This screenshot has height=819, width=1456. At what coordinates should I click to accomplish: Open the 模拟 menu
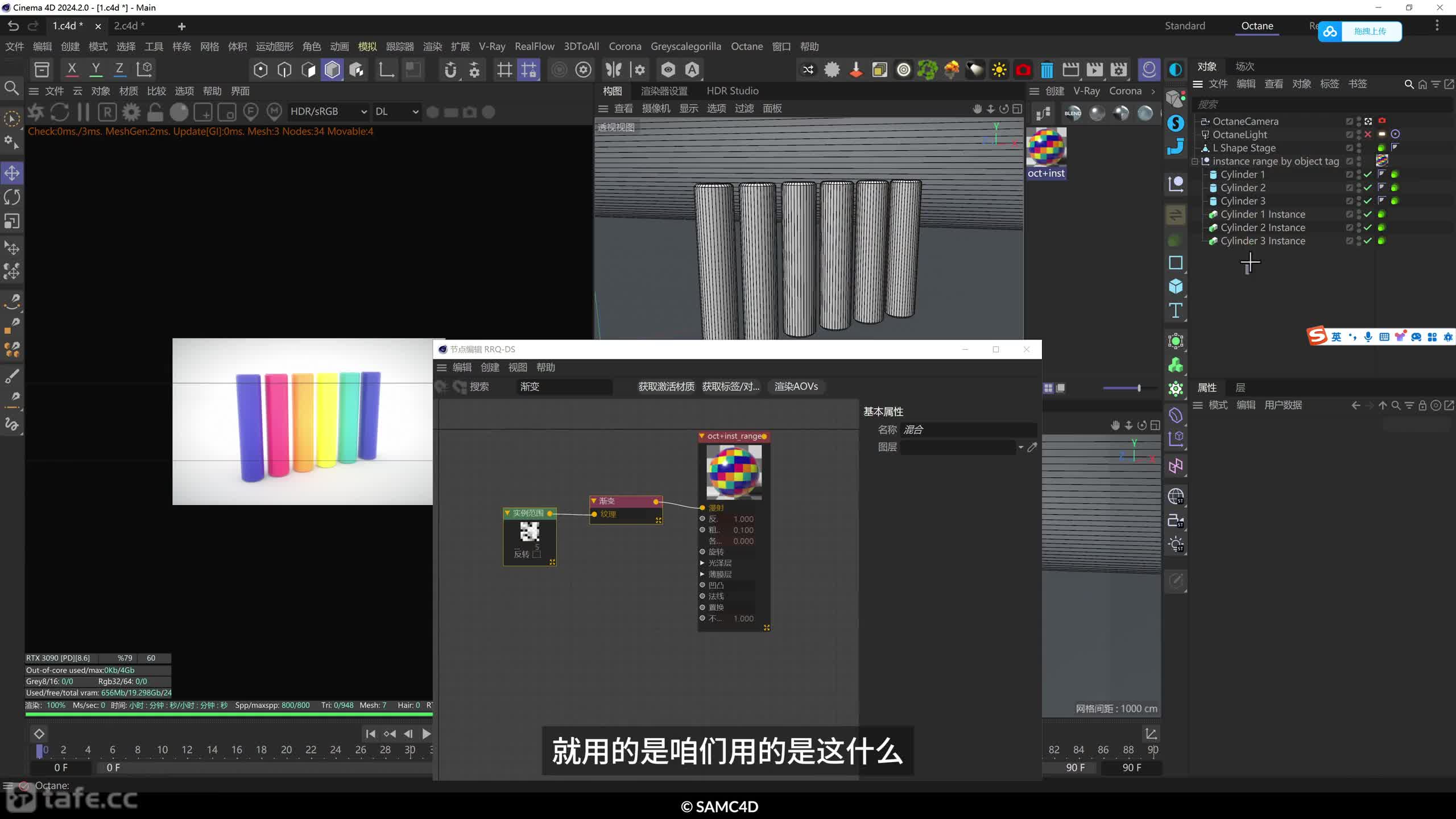click(367, 46)
